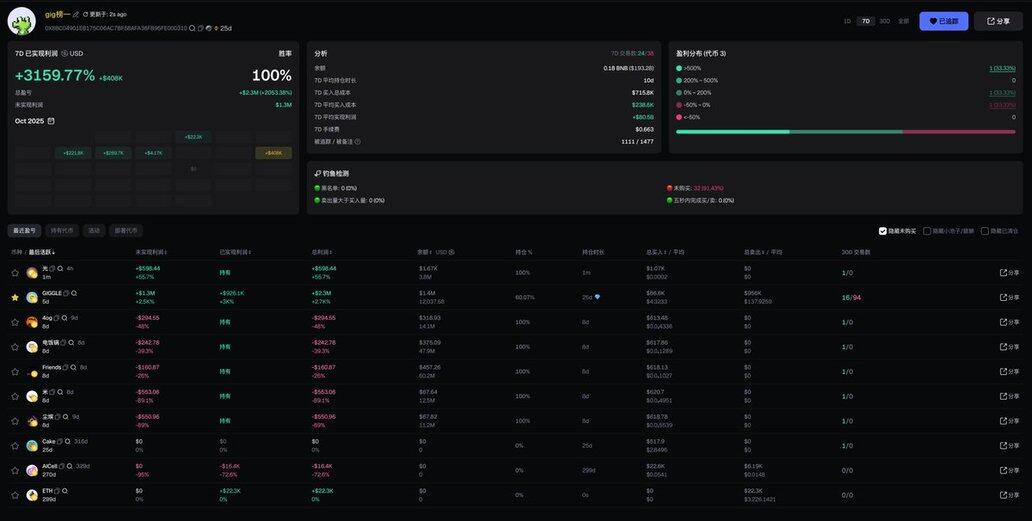Copy the wallet address using the copy icon

point(200,28)
